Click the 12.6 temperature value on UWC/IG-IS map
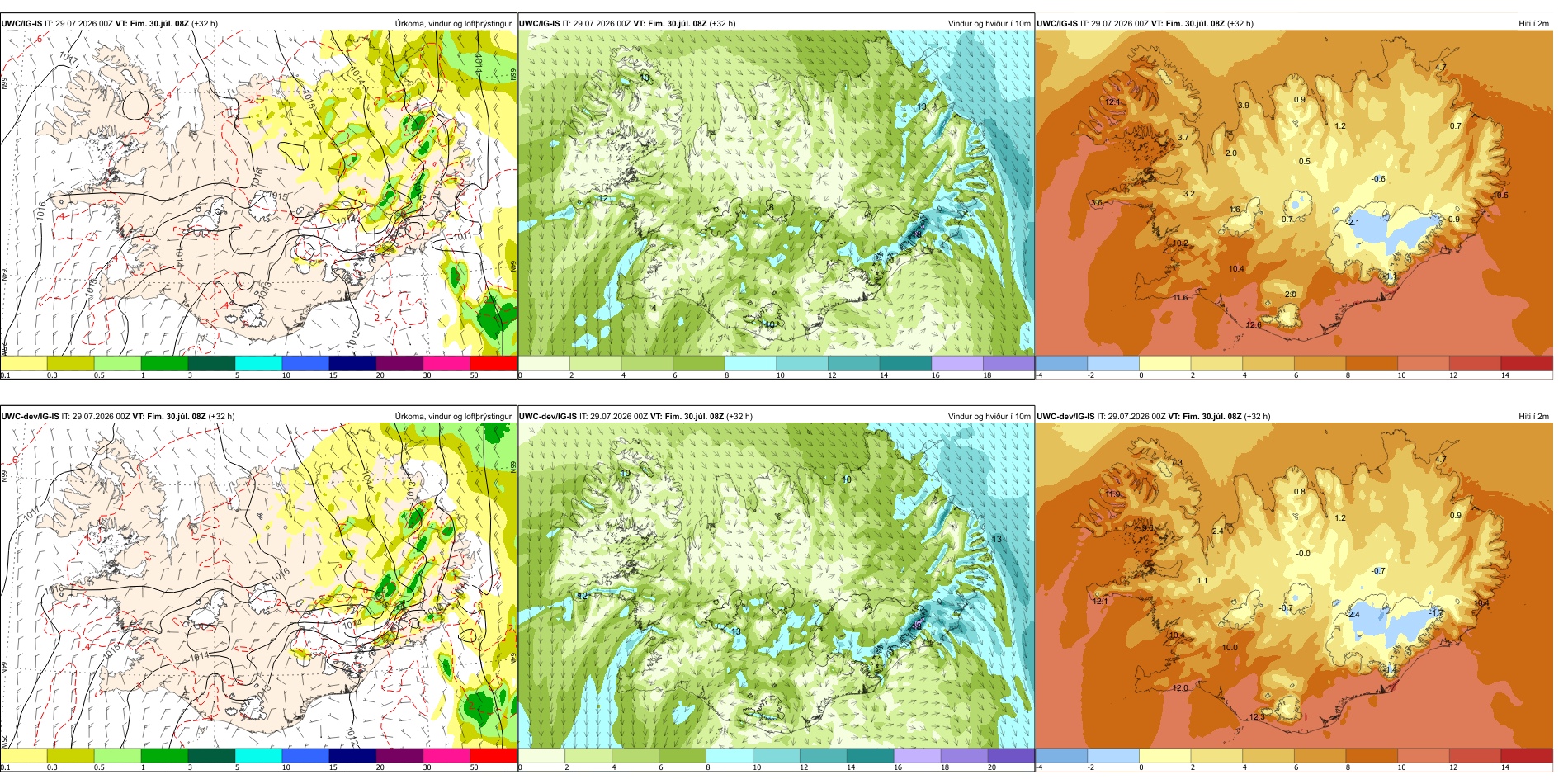 pos(1253,325)
